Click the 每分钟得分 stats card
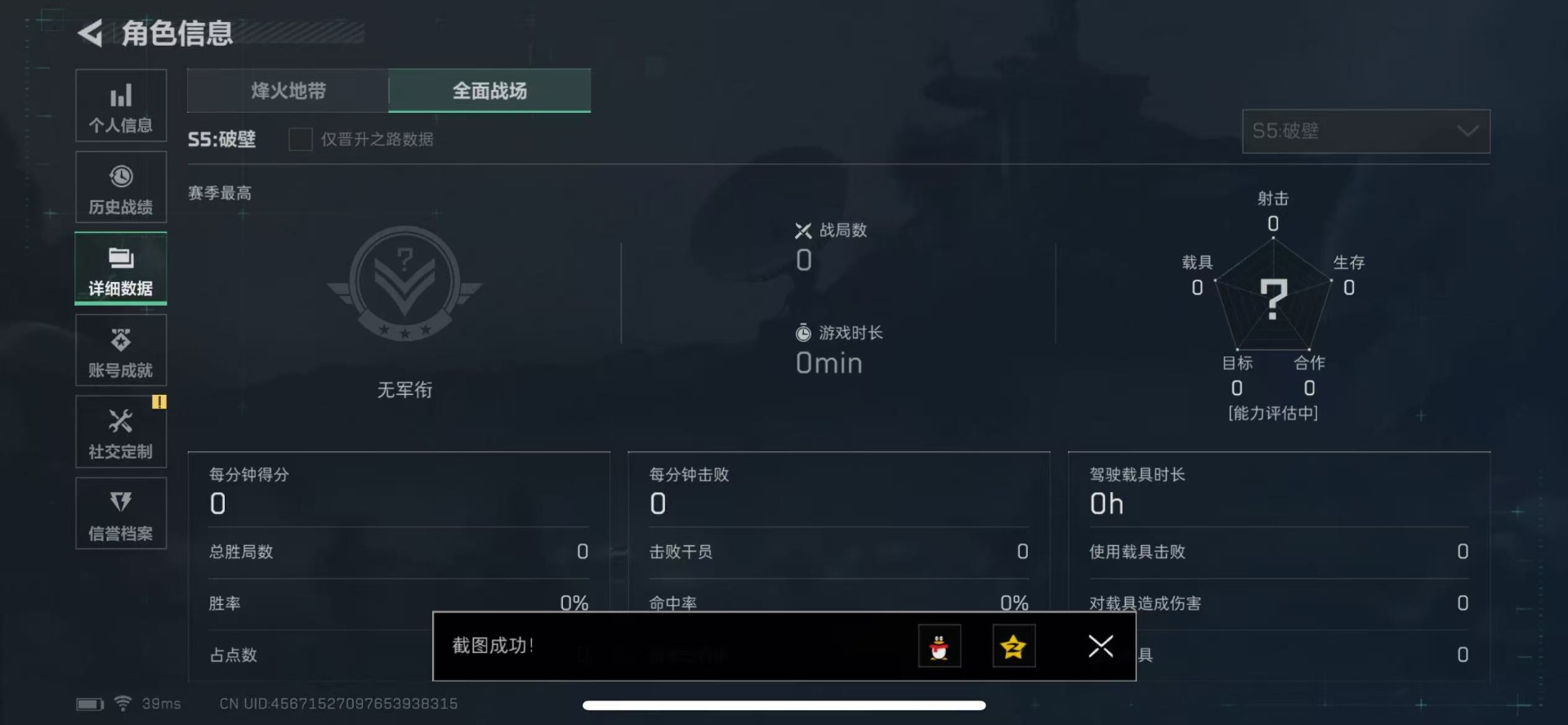This screenshot has width=1568, height=725. (x=399, y=566)
